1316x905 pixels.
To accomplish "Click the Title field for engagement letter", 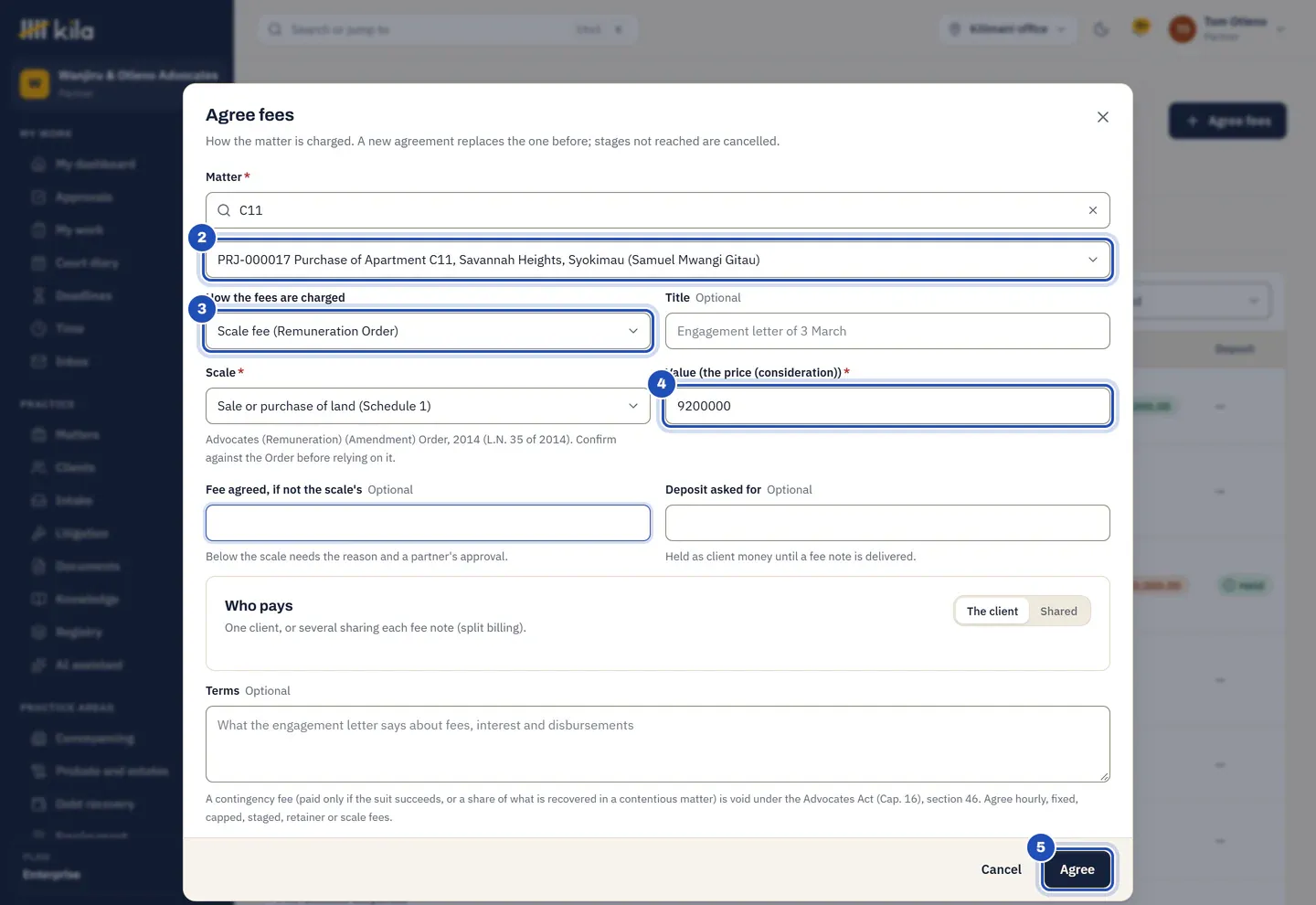I will pos(887,331).
